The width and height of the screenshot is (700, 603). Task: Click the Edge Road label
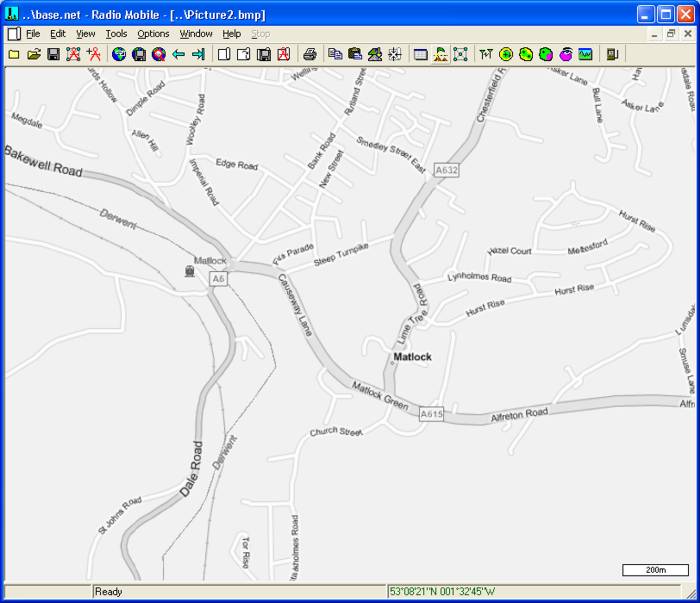click(x=237, y=164)
